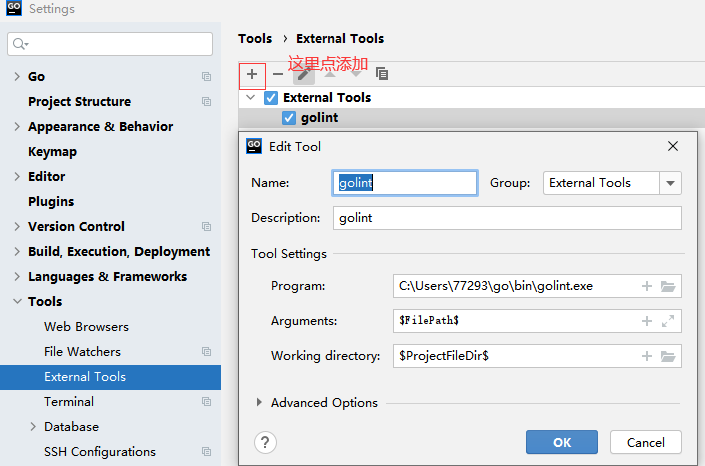Expand the Editor settings node

pyautogui.click(x=17, y=176)
